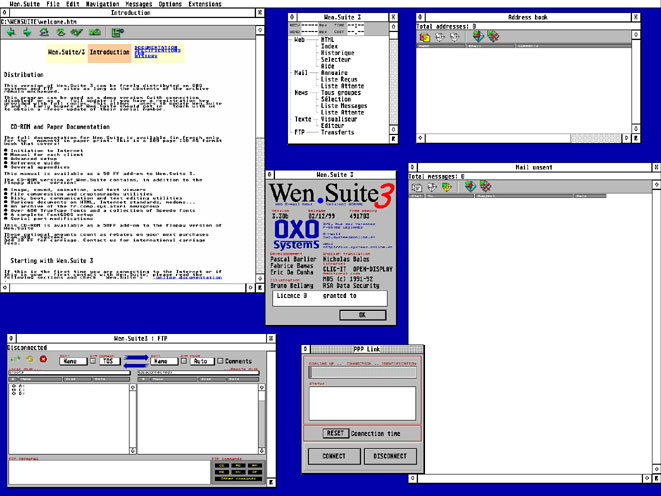Viewport: 661px width, 496px height.
Task: Toggle the checkbox left of the Auto button
Action: (x=184, y=361)
